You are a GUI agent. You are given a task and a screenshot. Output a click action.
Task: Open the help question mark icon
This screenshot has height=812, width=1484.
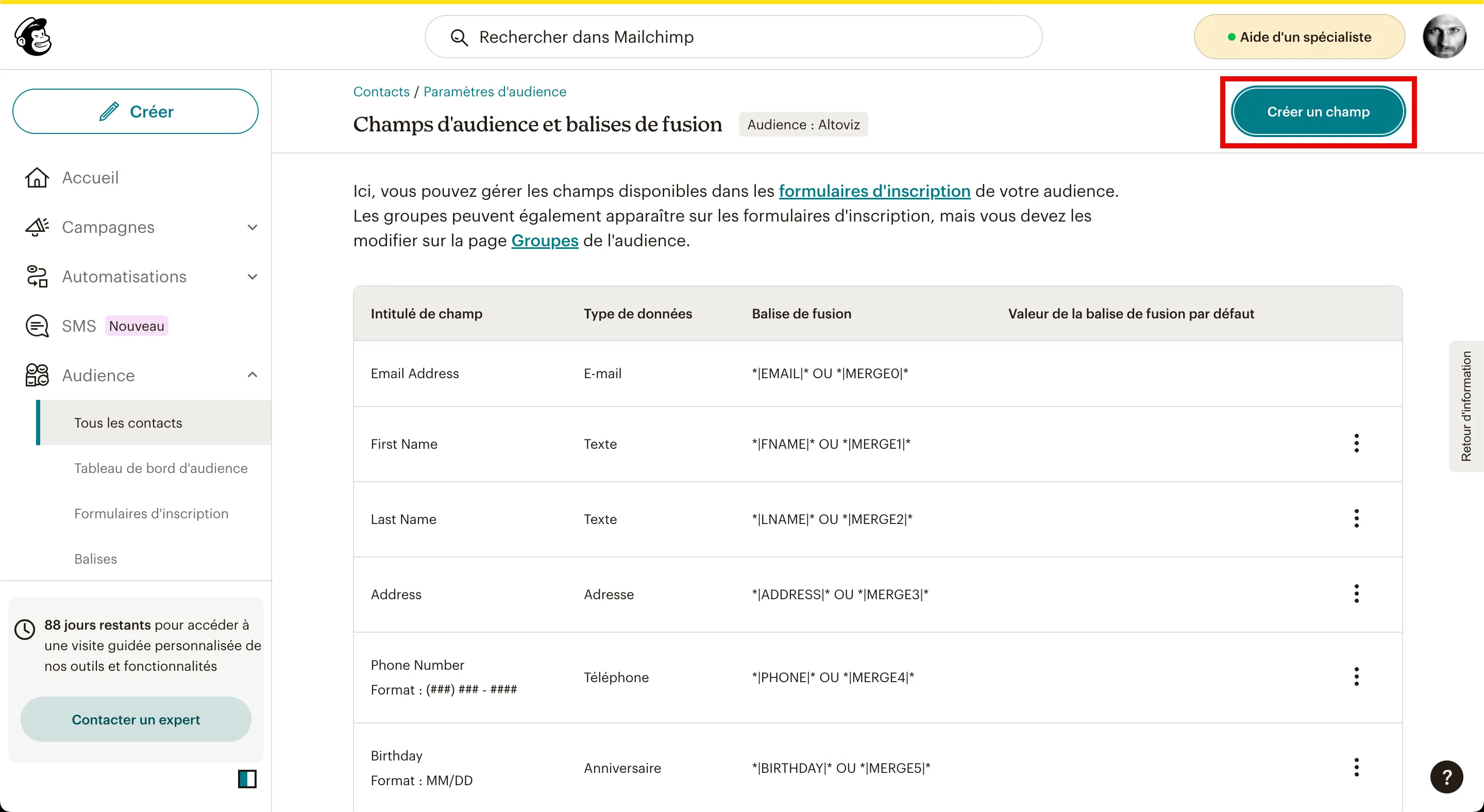click(x=1446, y=777)
